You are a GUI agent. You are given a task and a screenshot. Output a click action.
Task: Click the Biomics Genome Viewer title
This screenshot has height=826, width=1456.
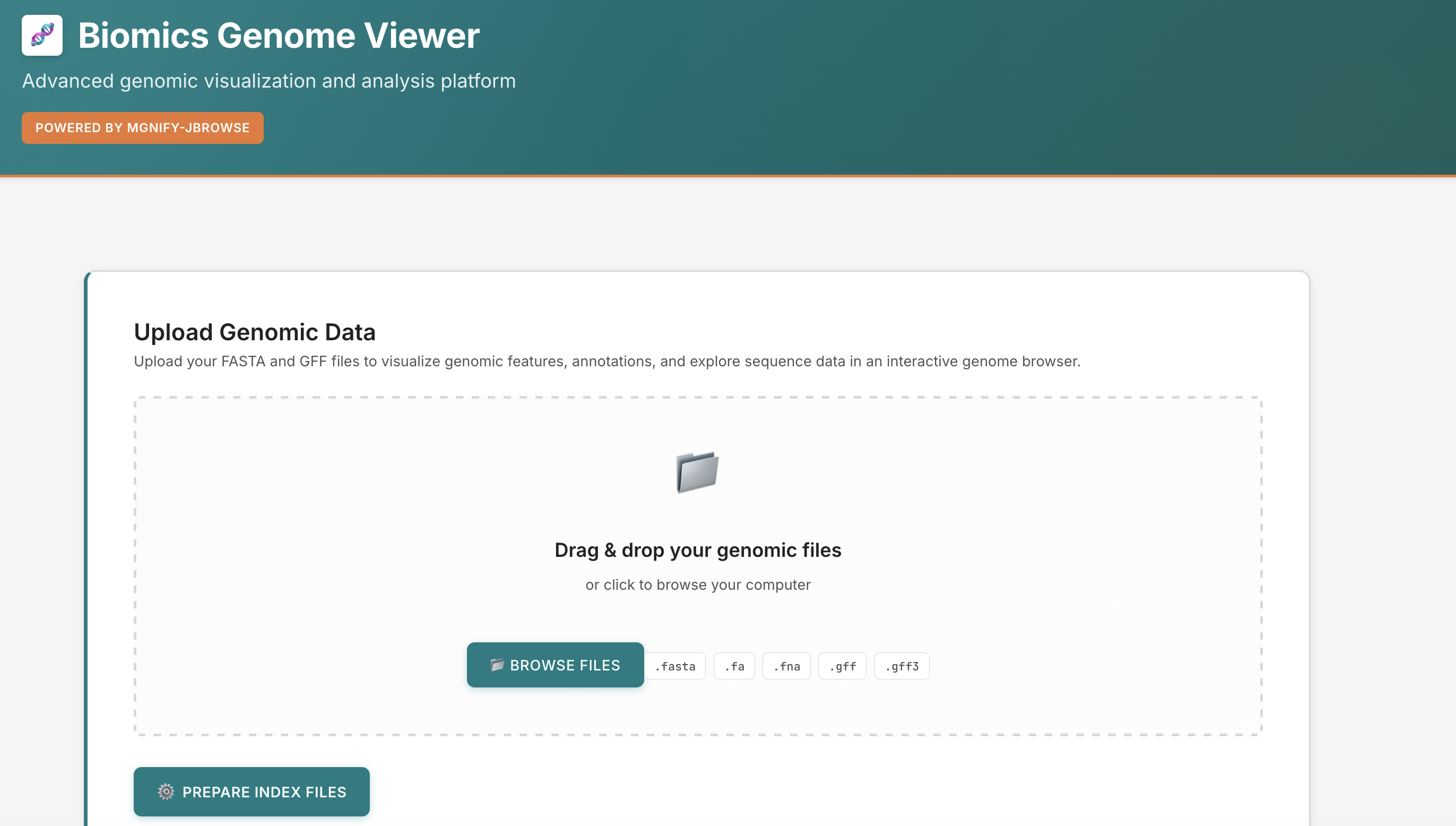(278, 35)
